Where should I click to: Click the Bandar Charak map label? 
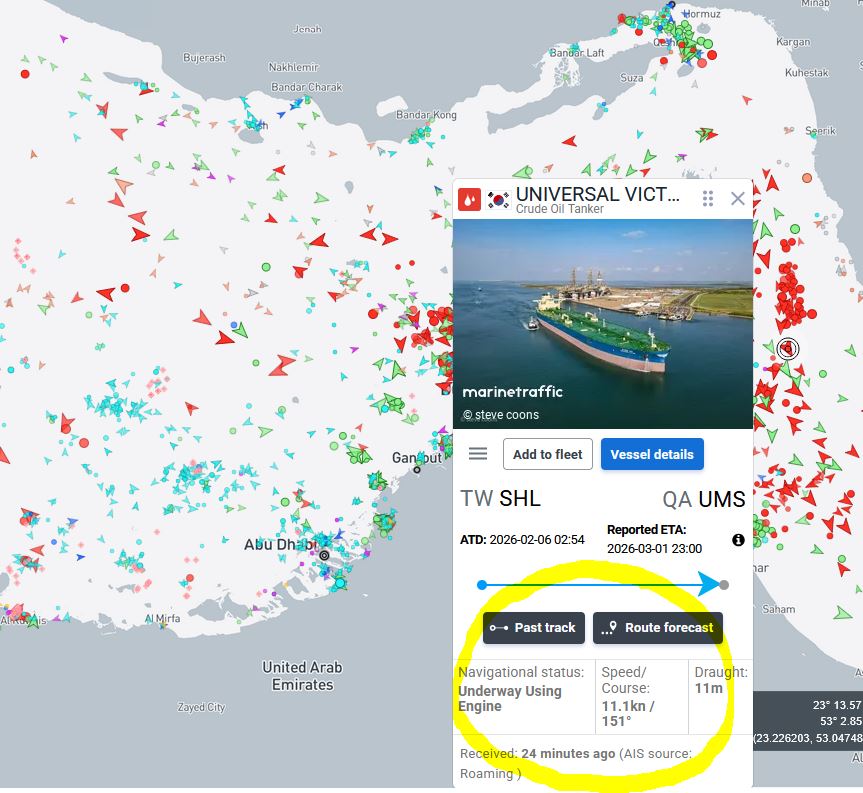point(307,87)
